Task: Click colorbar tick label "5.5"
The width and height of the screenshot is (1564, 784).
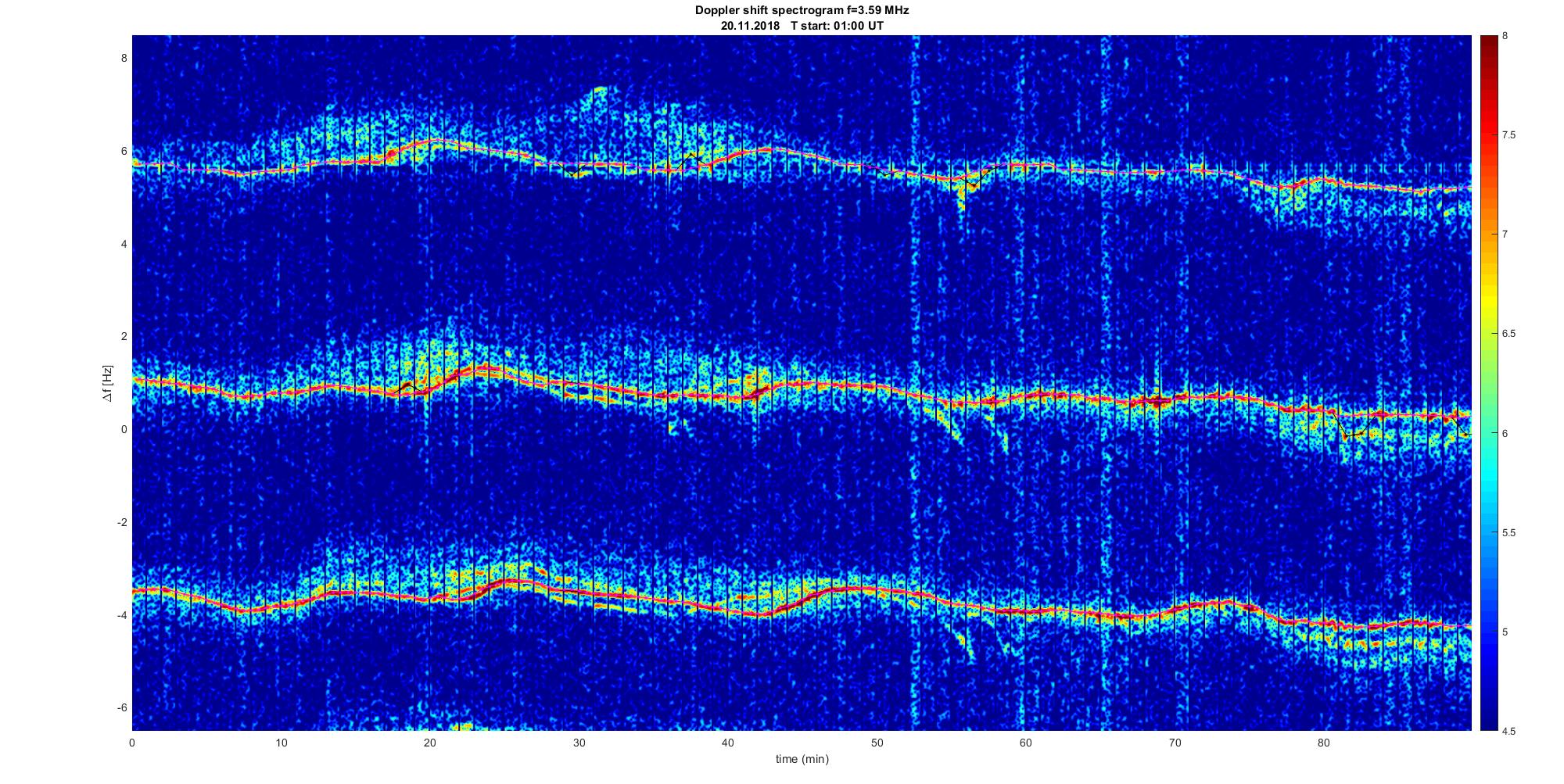Action: pyautogui.click(x=1509, y=532)
